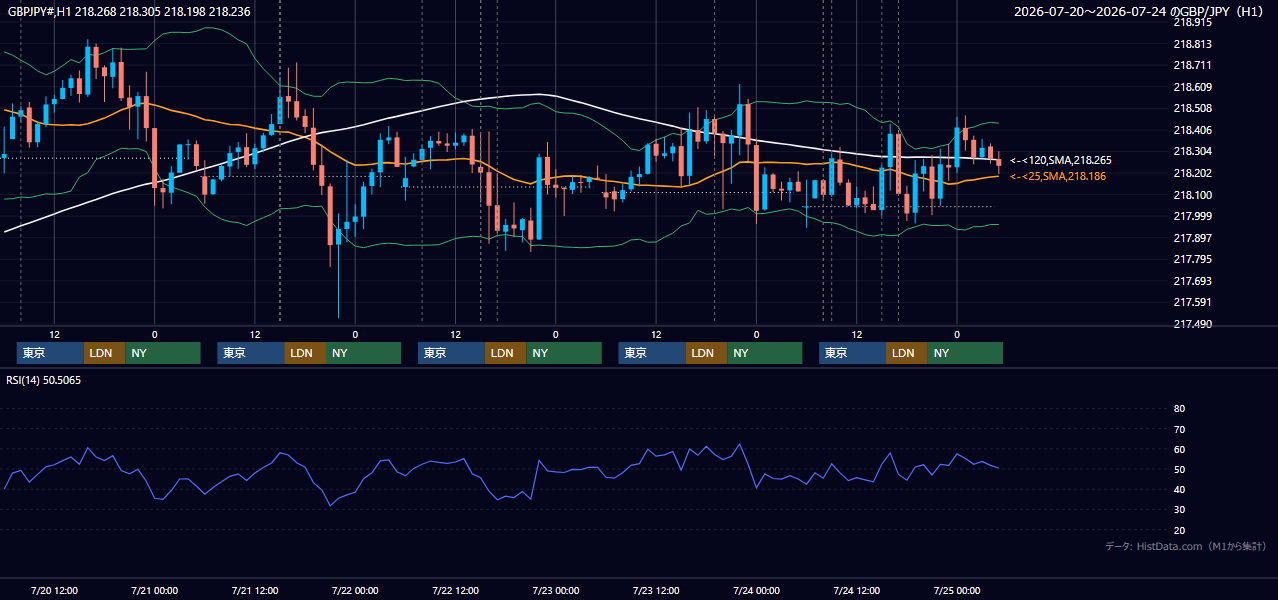
Task: Click the RSI(14) 50.5065 indicator label
Action: (44, 380)
